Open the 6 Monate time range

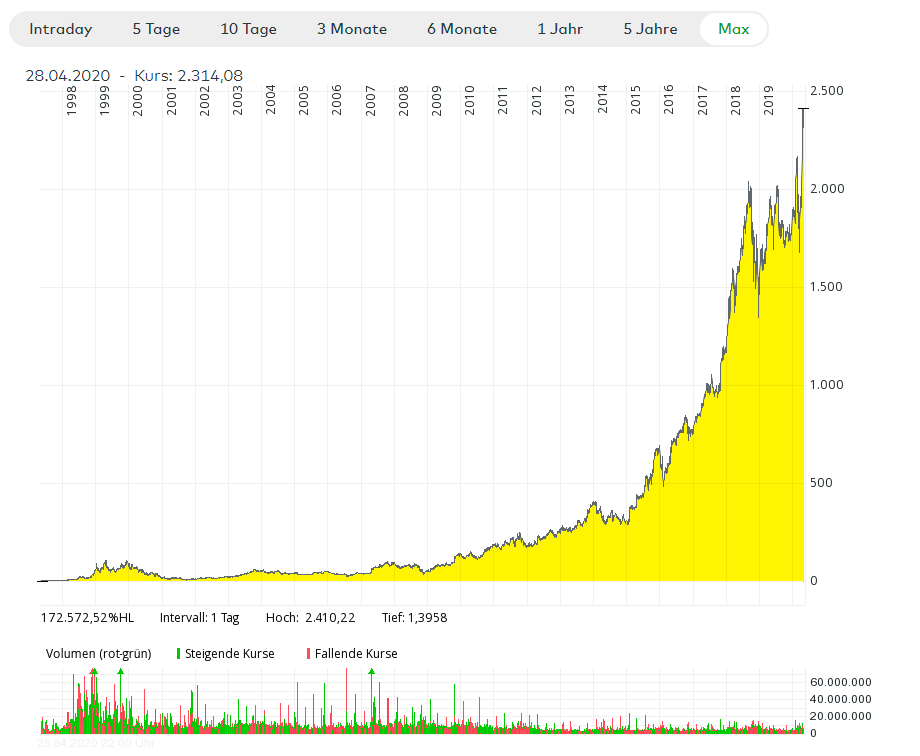point(462,29)
